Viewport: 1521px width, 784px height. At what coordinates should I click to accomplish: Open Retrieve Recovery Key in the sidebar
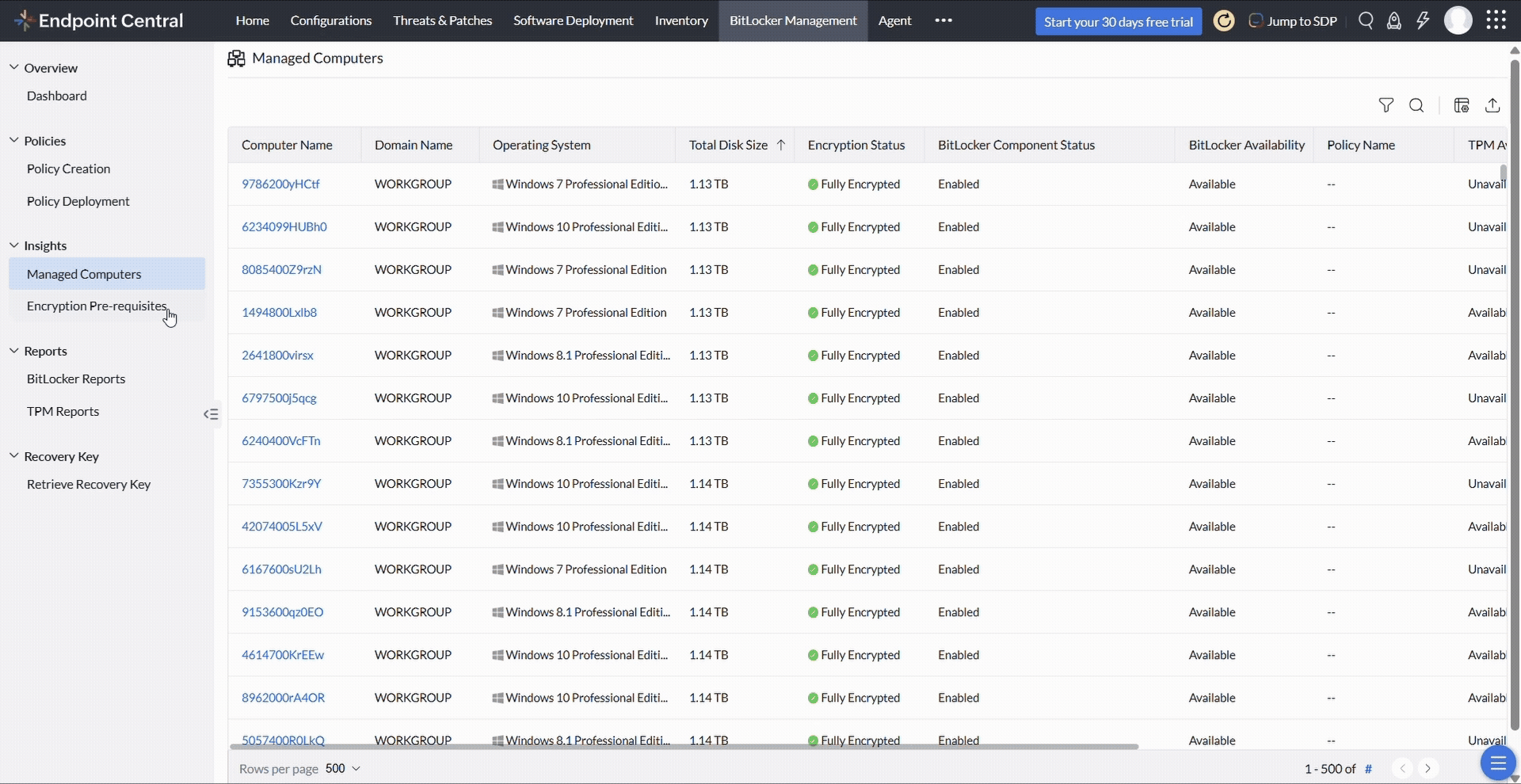pyautogui.click(x=89, y=484)
